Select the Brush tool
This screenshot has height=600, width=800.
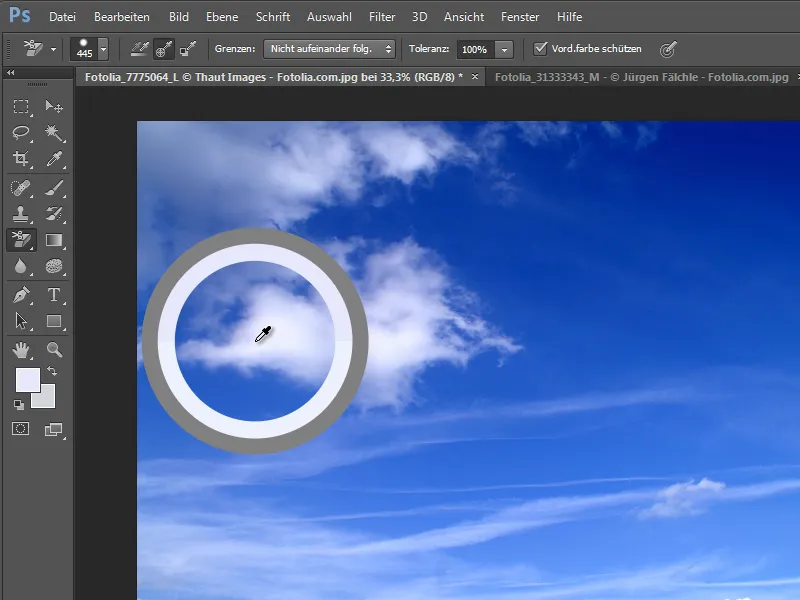pyautogui.click(x=54, y=188)
